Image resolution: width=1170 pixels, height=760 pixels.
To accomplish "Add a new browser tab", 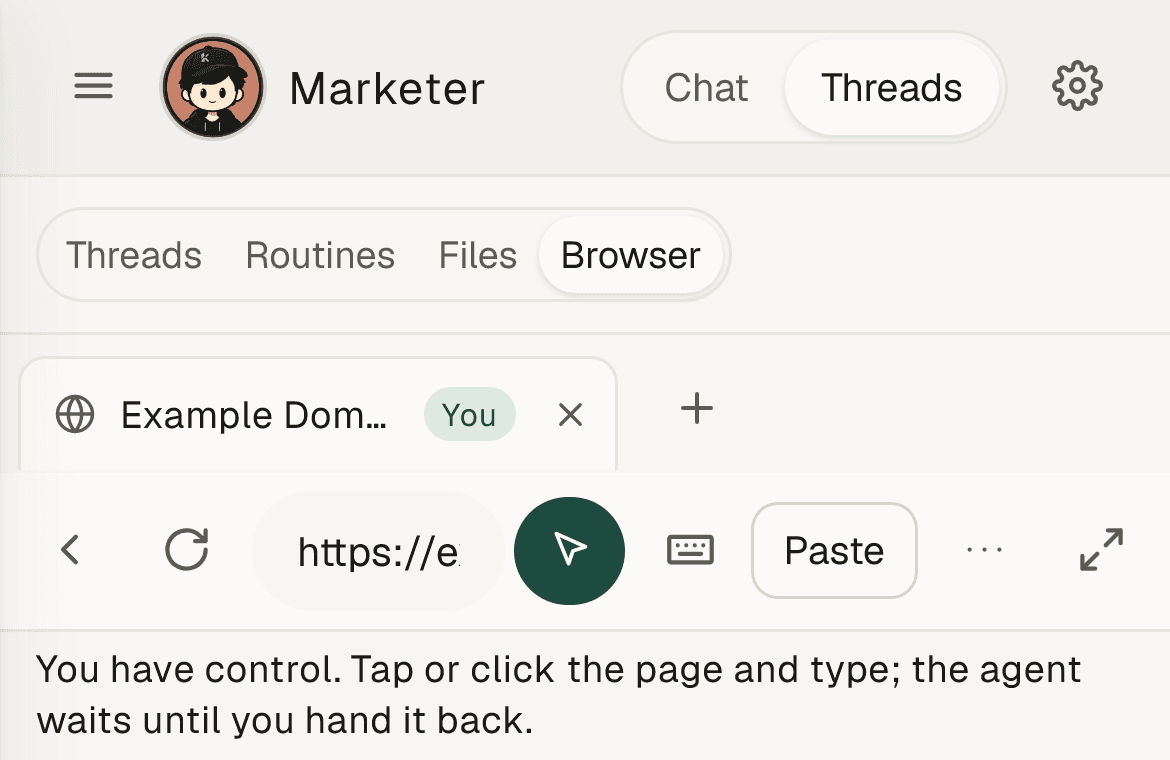I will click(697, 409).
